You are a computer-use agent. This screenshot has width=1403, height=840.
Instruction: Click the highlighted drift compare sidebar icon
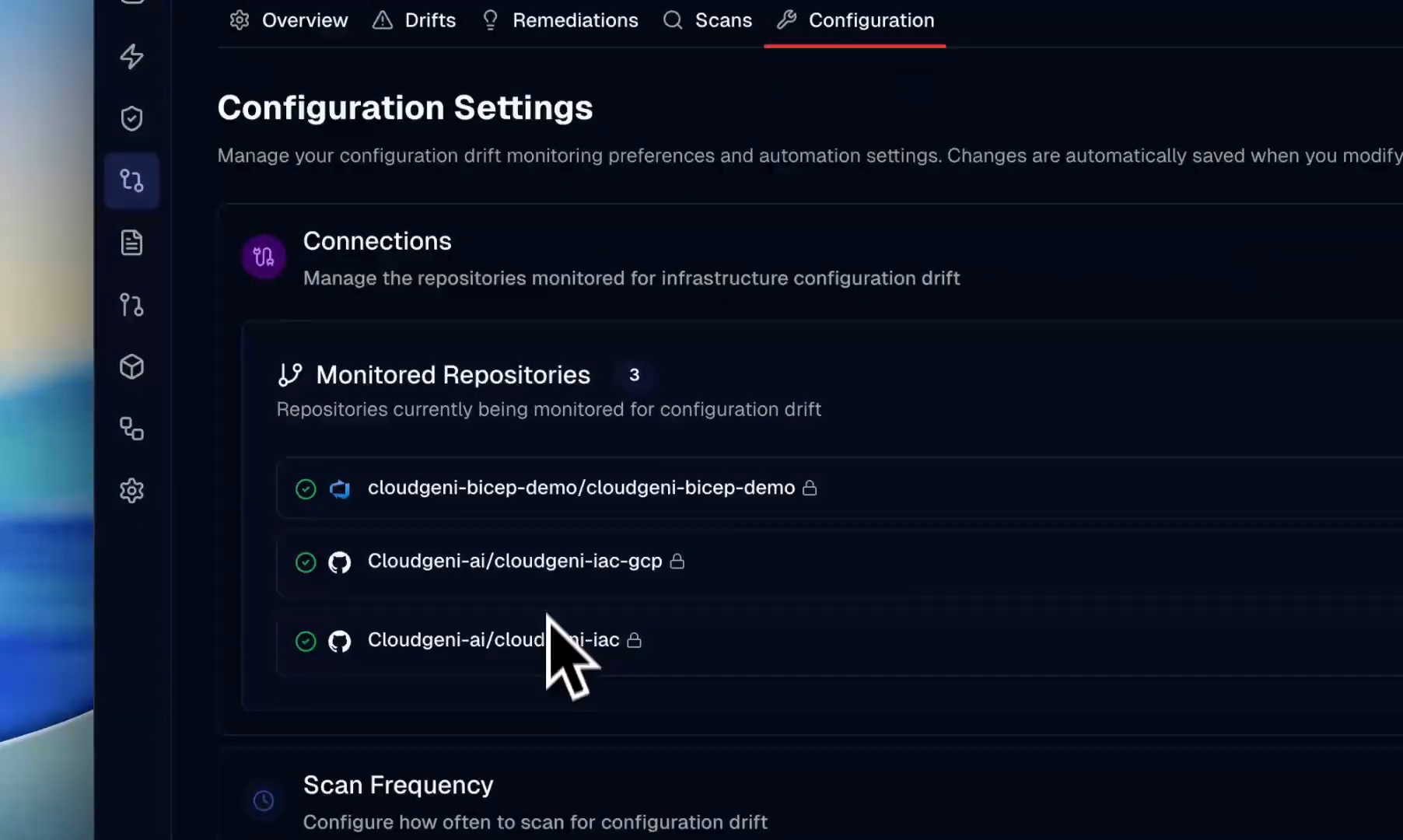coord(131,180)
